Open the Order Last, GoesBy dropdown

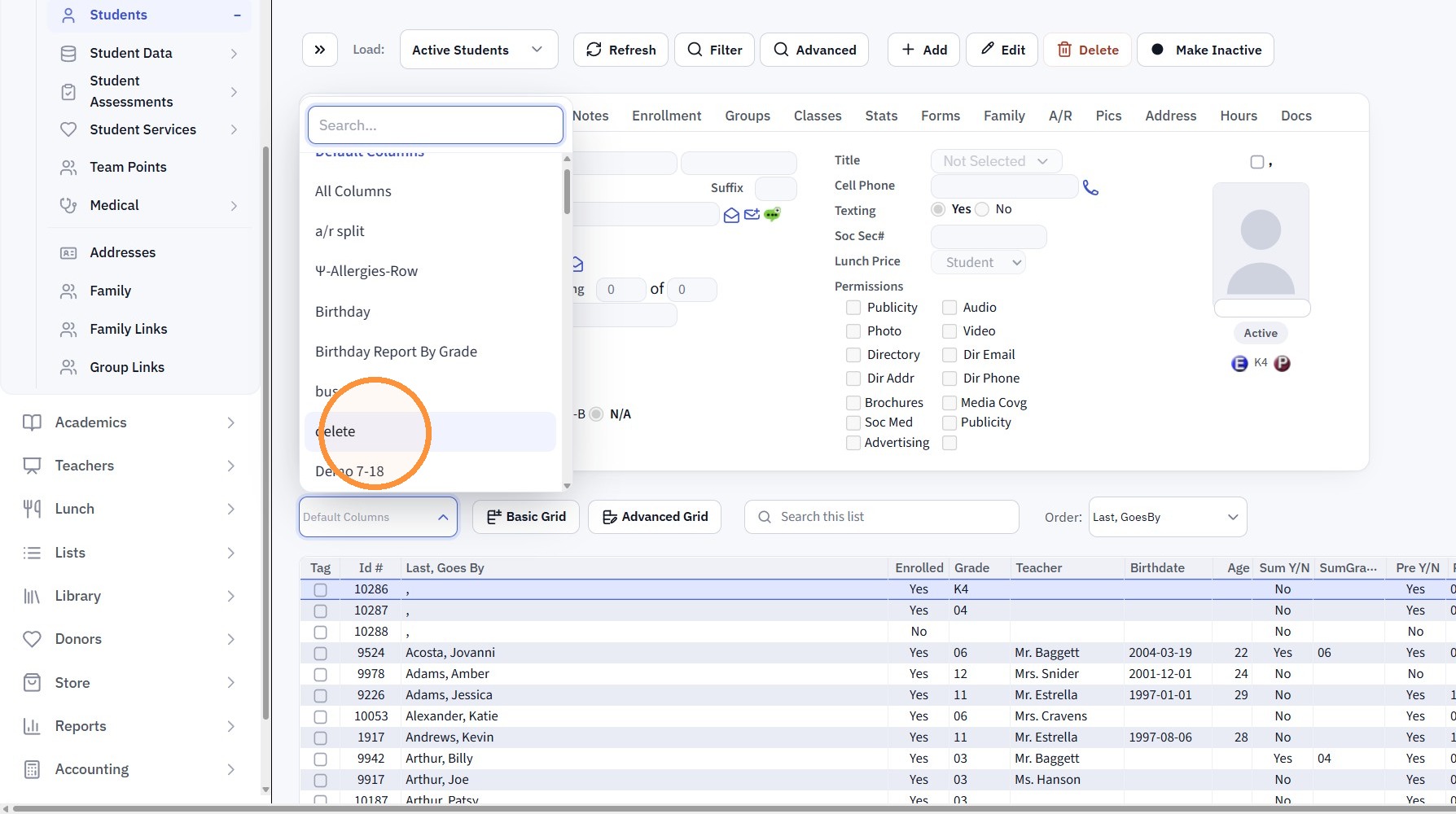[x=1167, y=517]
